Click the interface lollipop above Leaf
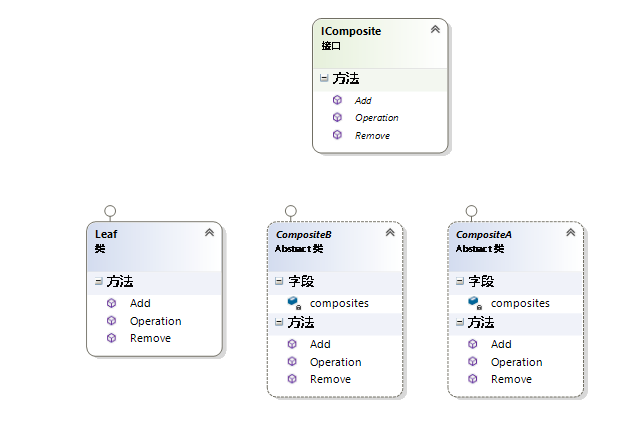This screenshot has height=426, width=632. (x=110, y=211)
